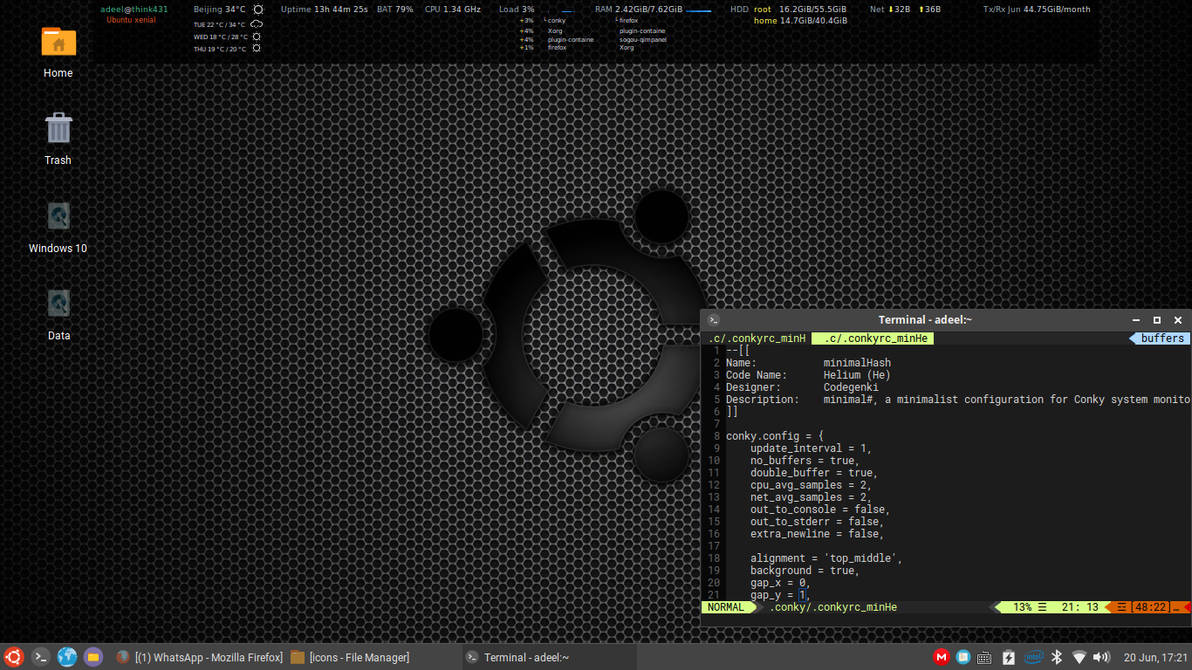The image size is (1192, 670).
Task: Open the Trash desktop icon
Action: [58, 129]
